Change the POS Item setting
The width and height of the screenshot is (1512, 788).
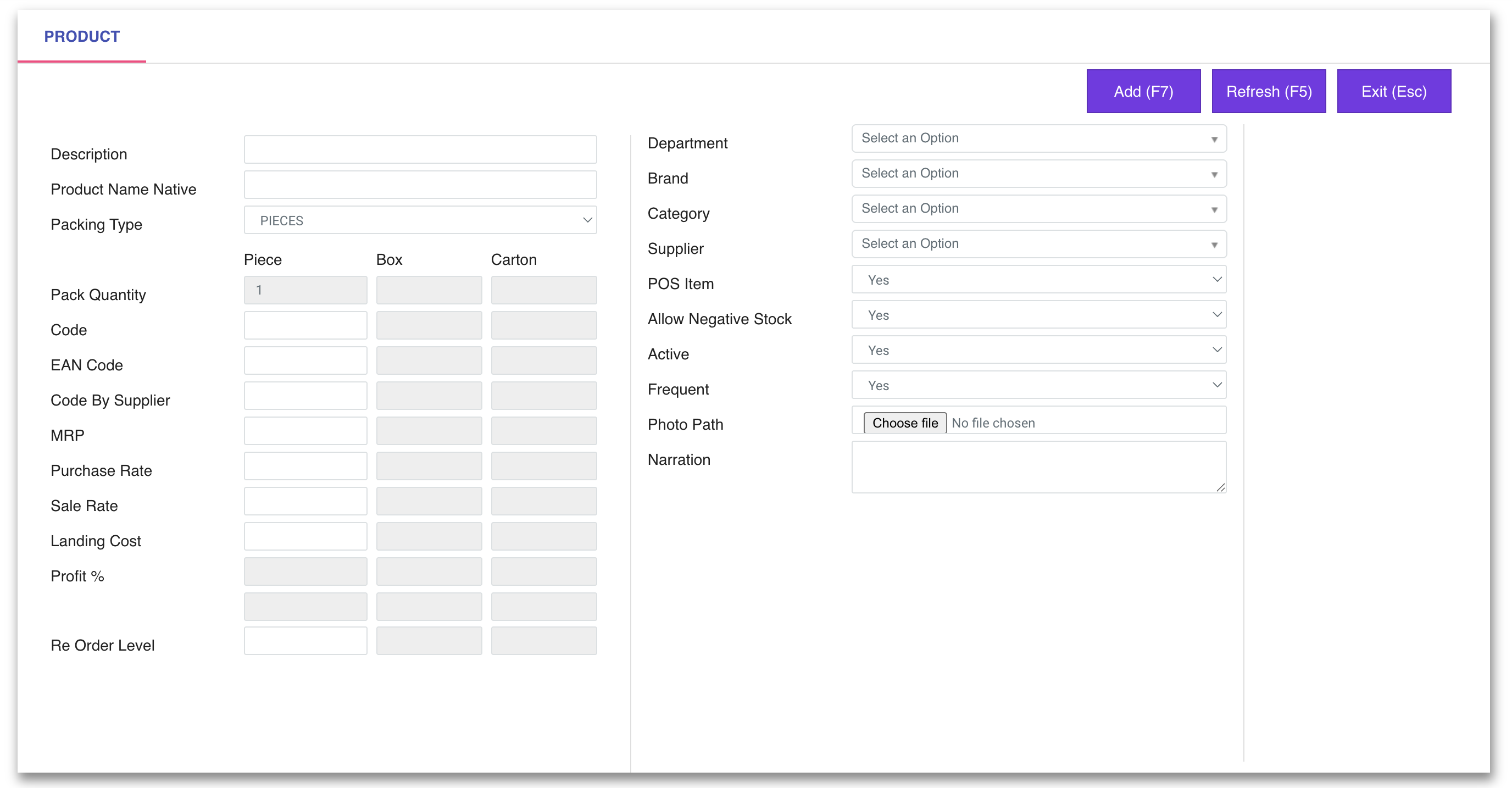tap(1038, 280)
